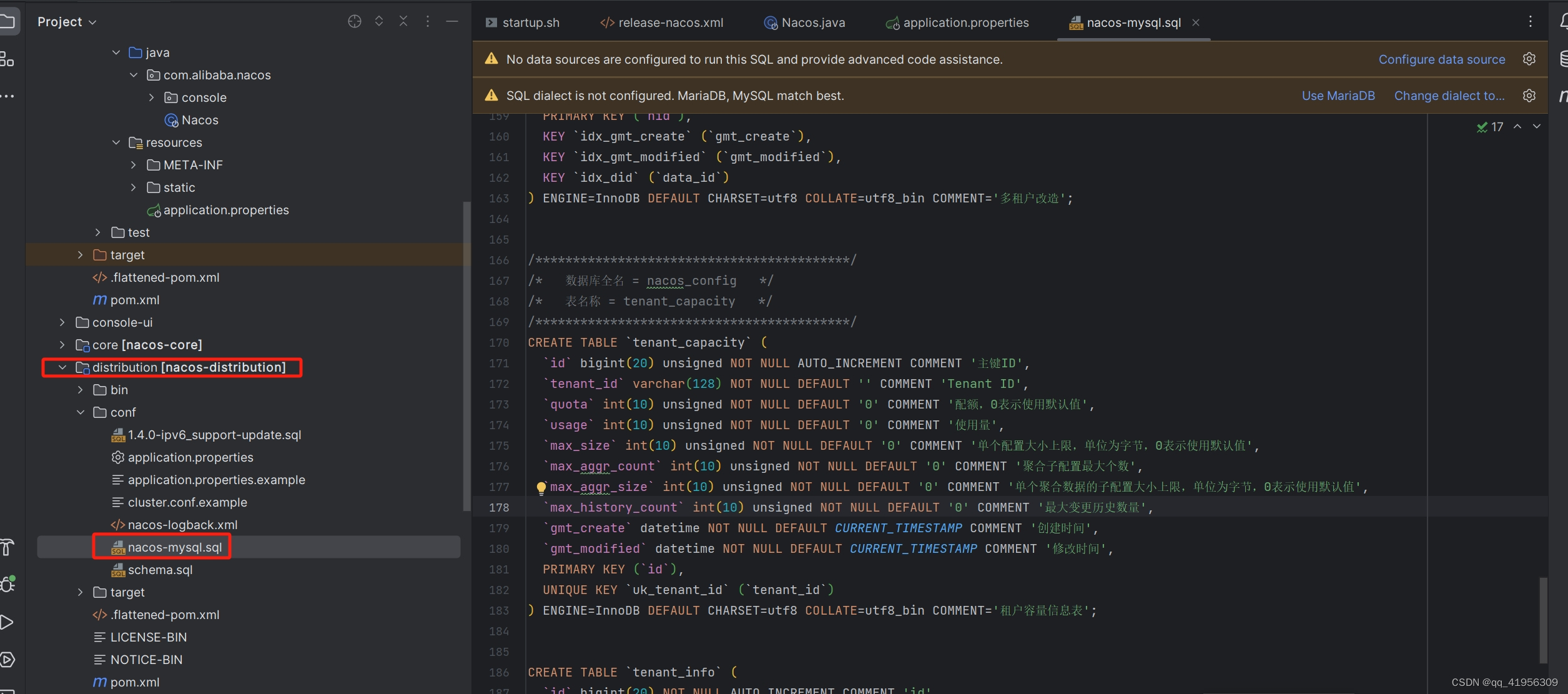The width and height of the screenshot is (1568, 694).
Task: Click the inspections checkmark widget showing 17
Action: (1490, 127)
